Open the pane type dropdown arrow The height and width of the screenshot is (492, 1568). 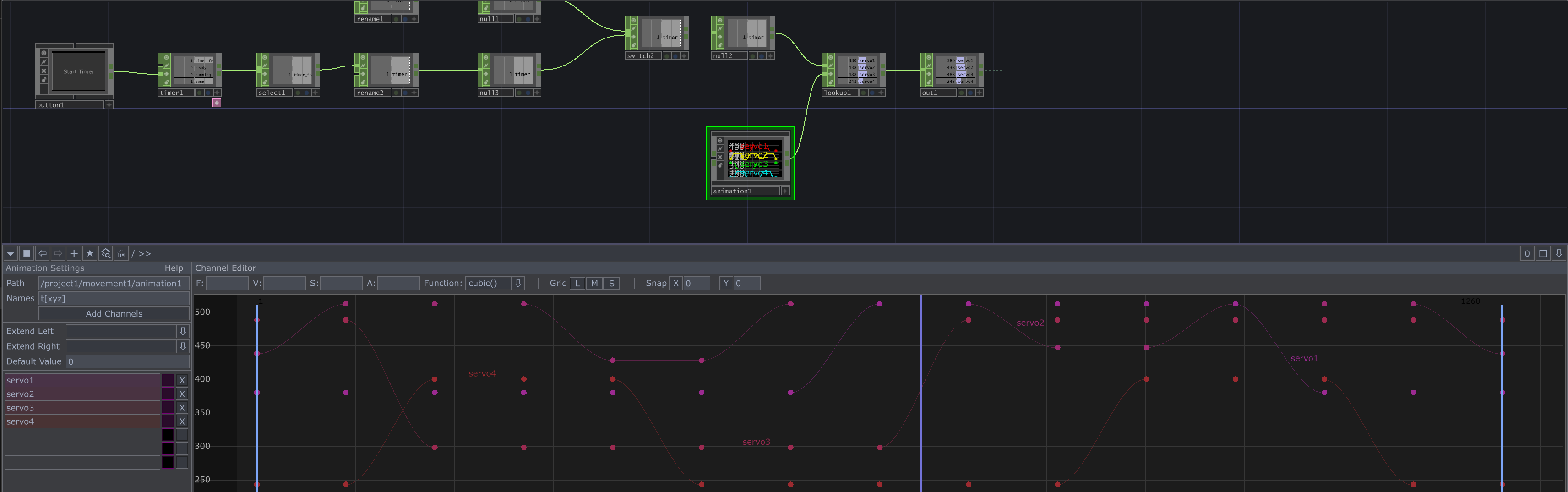coord(11,253)
